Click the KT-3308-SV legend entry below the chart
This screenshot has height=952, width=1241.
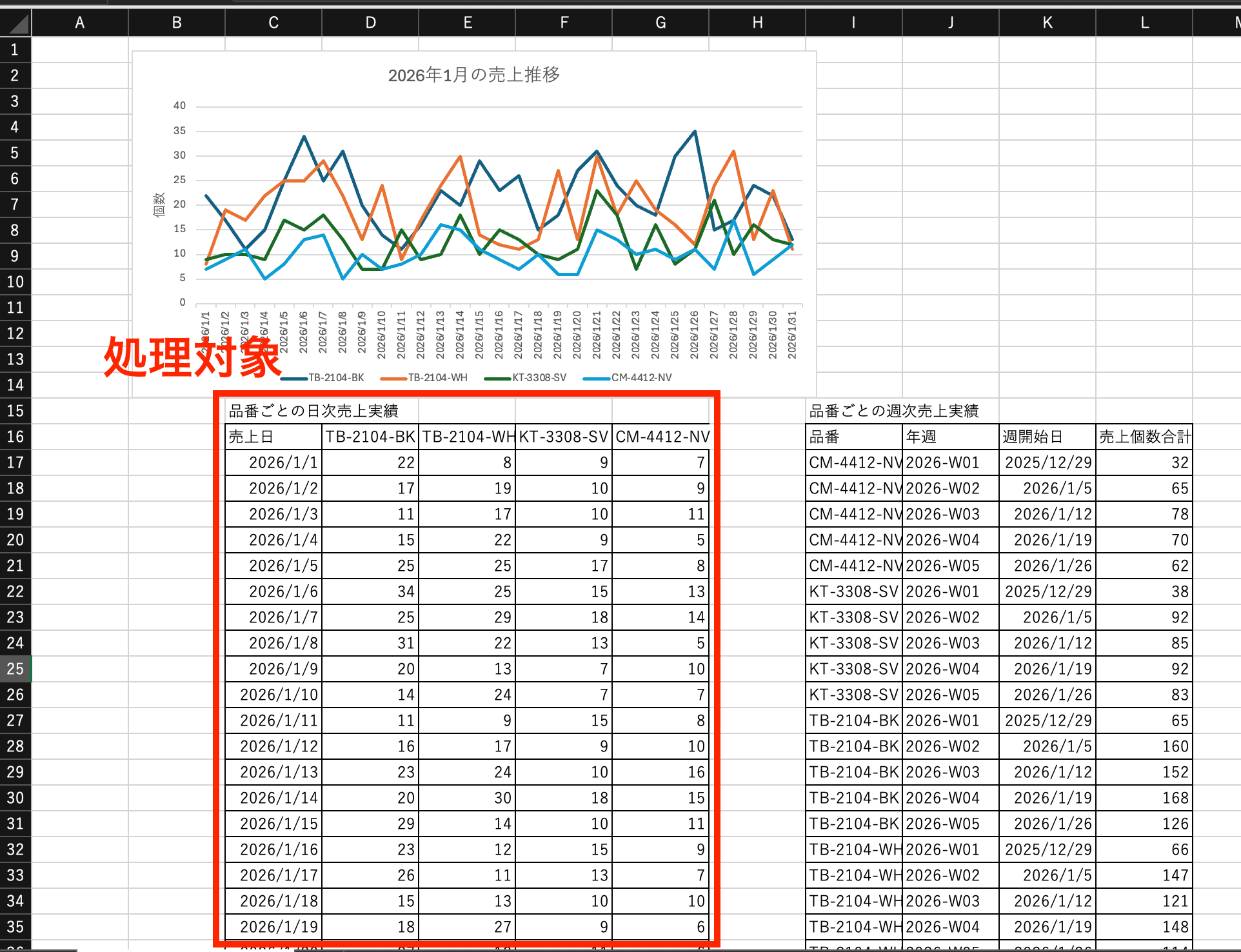(x=539, y=377)
